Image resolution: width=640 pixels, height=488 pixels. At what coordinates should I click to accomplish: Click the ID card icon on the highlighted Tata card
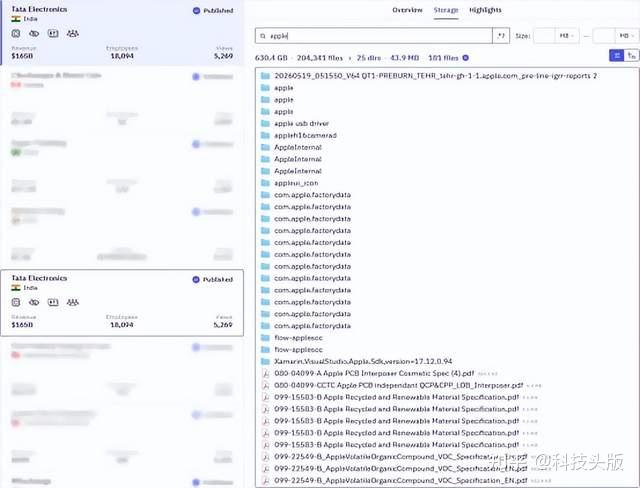[x=53, y=33]
